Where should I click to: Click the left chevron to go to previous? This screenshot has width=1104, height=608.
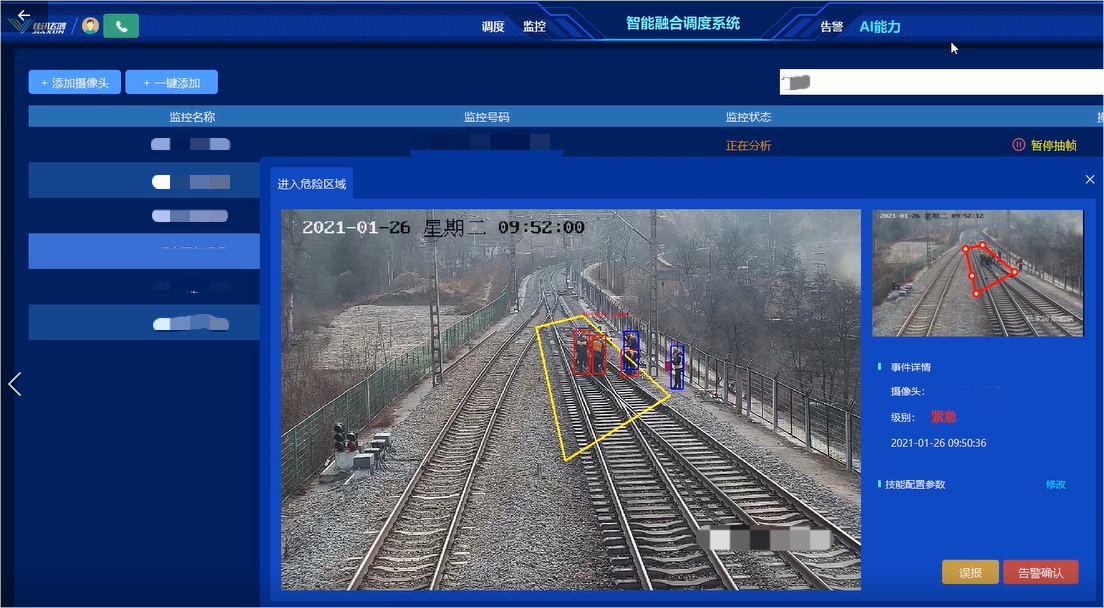tap(15, 384)
